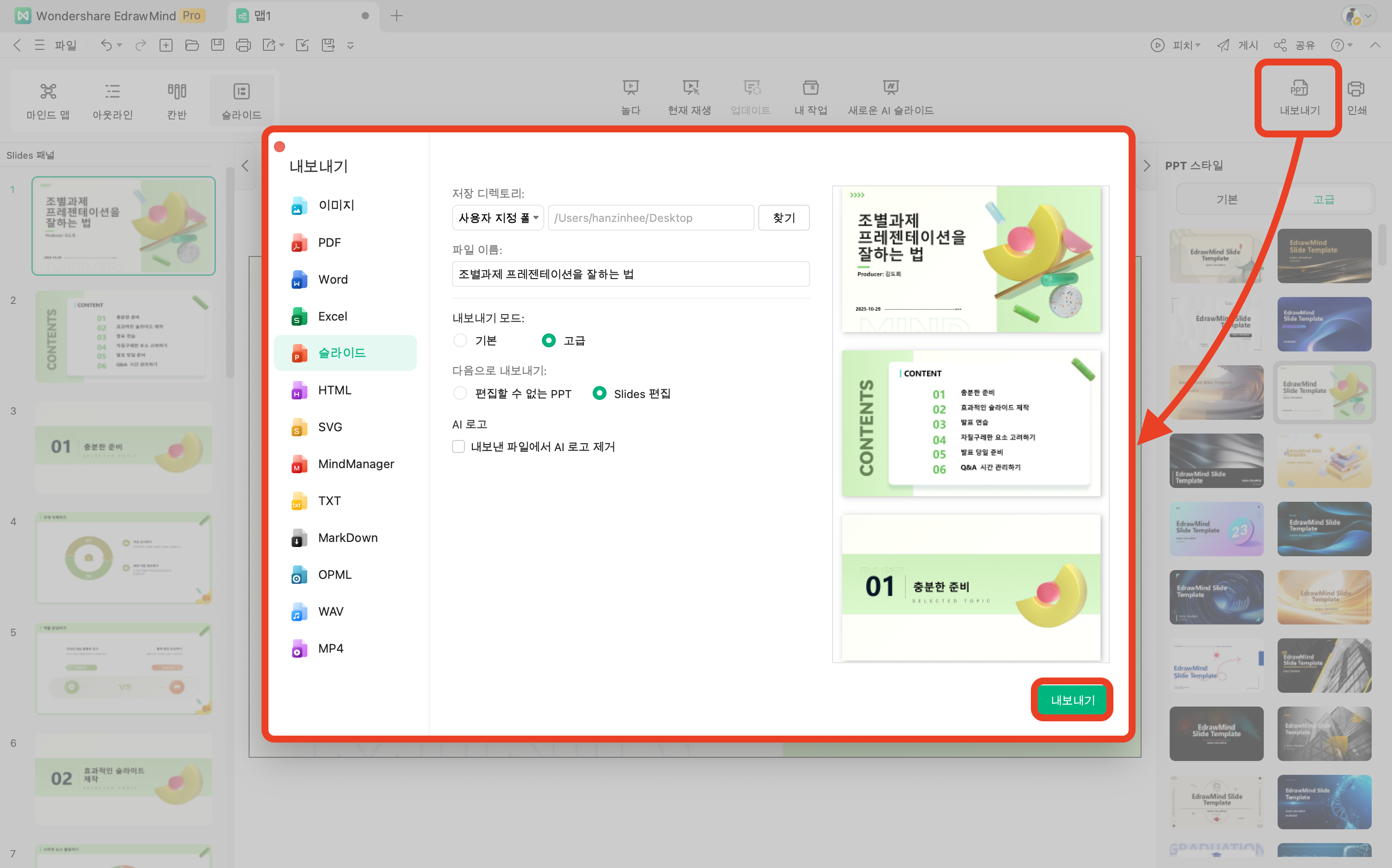Viewport: 1392px width, 868px height.
Task: Select PDF in the export format list
Action: [329, 242]
